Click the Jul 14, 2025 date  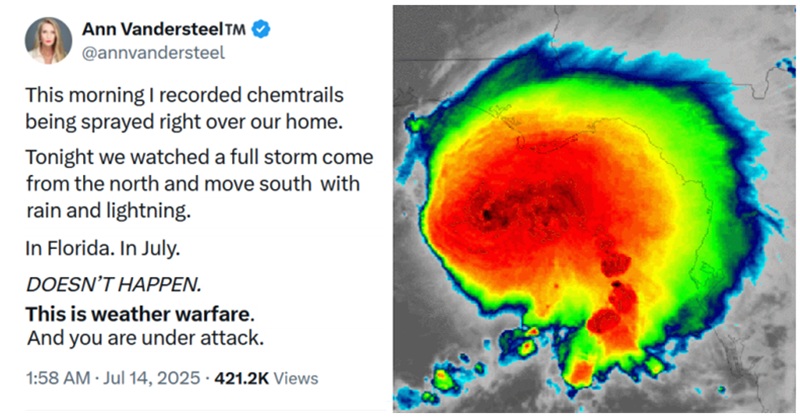point(152,378)
